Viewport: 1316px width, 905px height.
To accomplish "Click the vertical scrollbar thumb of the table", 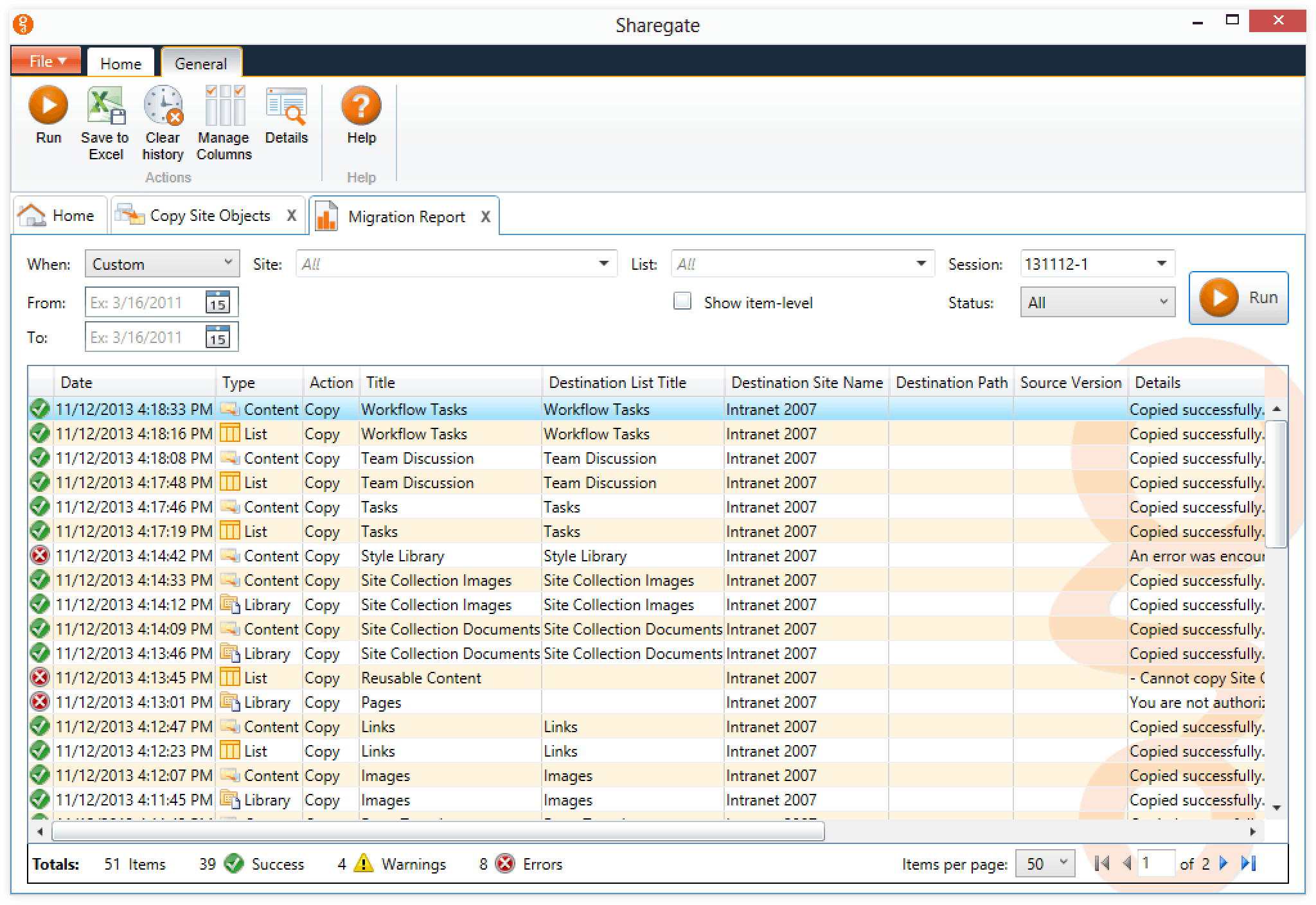I will (1276, 484).
